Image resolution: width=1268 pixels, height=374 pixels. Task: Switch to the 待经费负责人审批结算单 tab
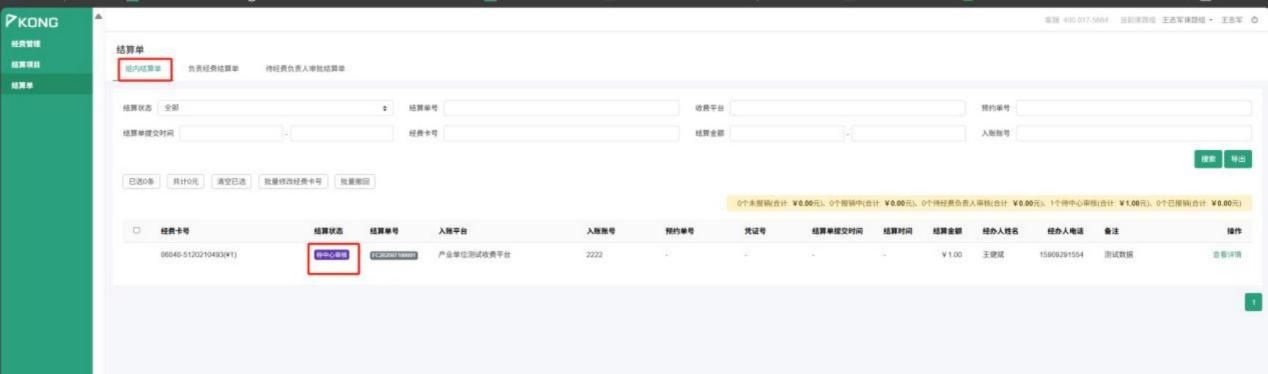305,69
